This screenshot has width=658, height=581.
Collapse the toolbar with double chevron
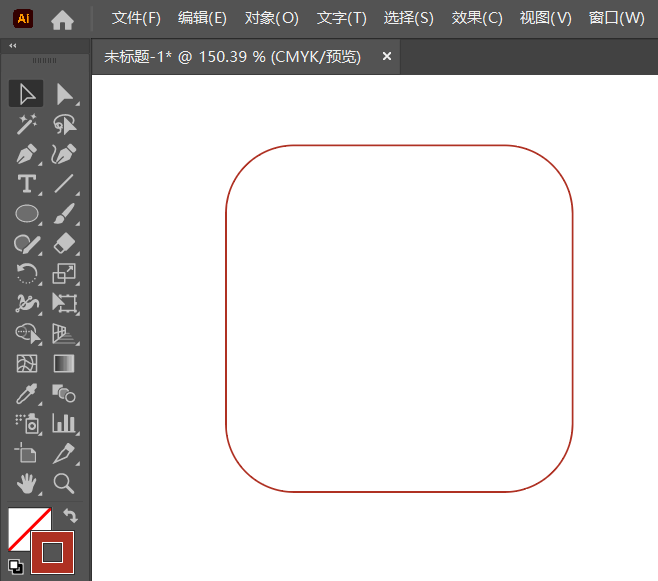pyautogui.click(x=13, y=45)
